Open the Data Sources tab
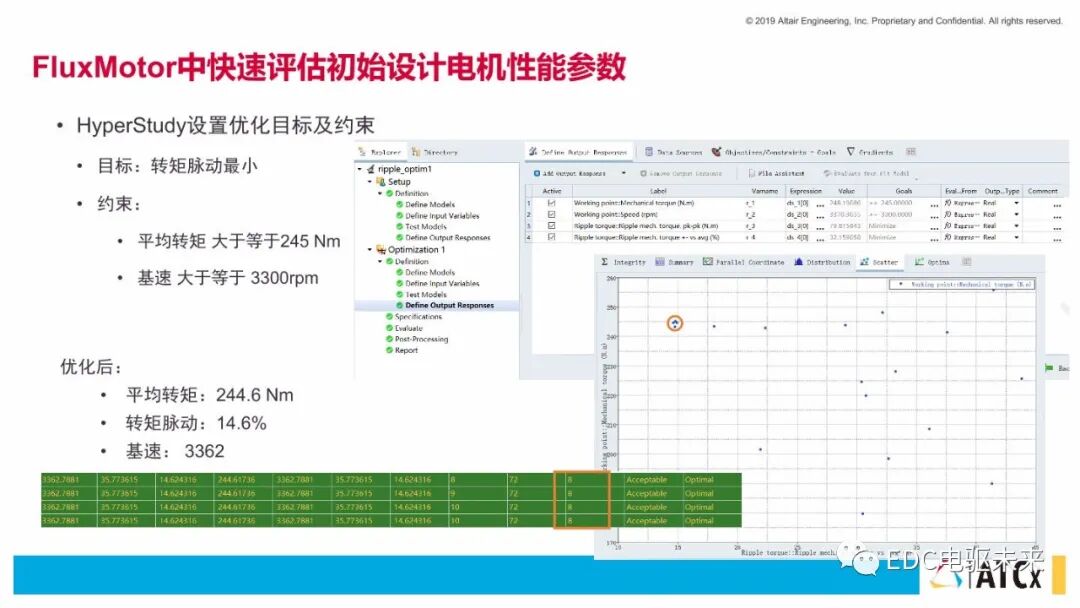Screen dimensions: 1080x608 (674, 151)
